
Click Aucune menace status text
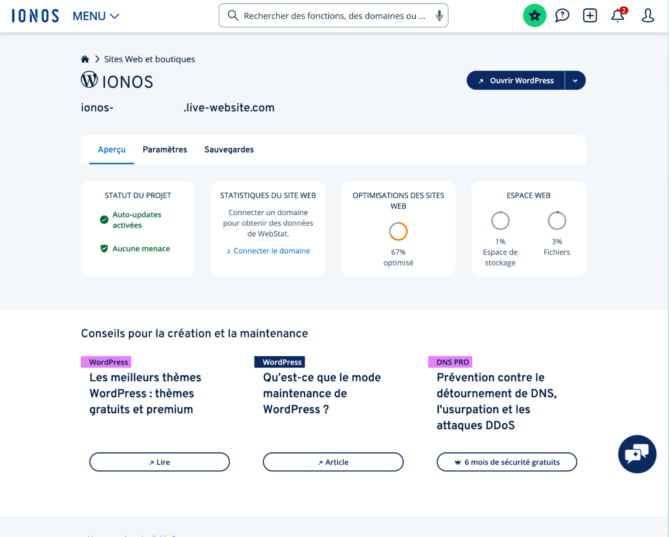click(x=141, y=249)
